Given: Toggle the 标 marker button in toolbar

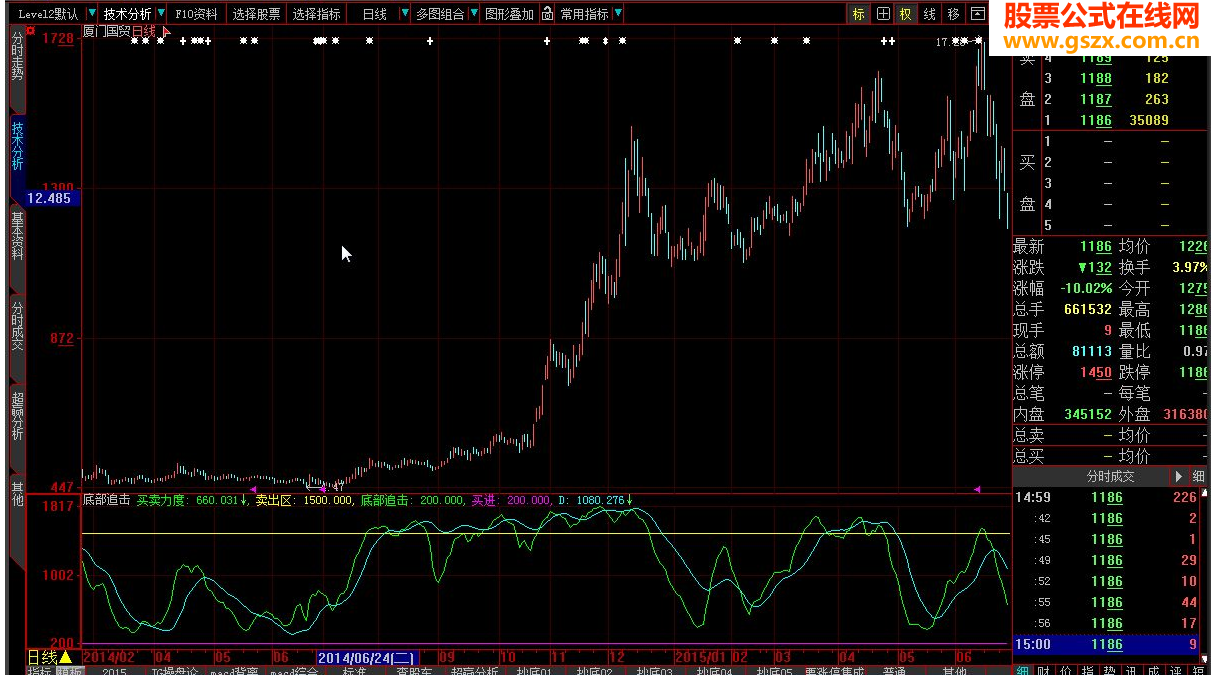Looking at the screenshot, I should click(859, 14).
